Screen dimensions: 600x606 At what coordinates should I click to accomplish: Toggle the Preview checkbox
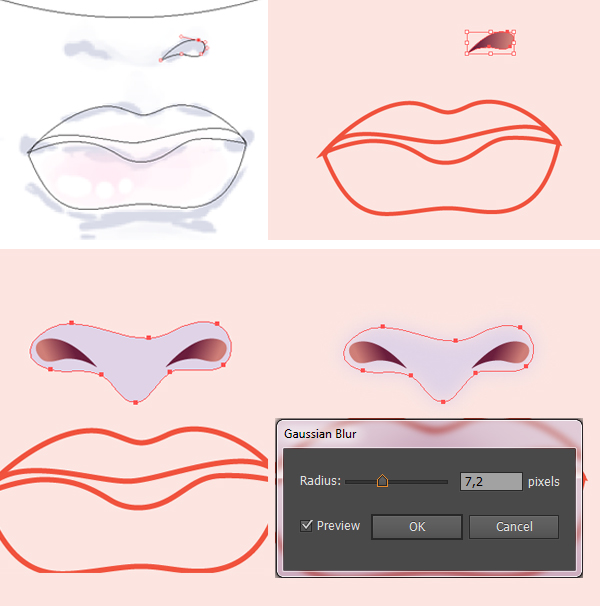coord(306,526)
